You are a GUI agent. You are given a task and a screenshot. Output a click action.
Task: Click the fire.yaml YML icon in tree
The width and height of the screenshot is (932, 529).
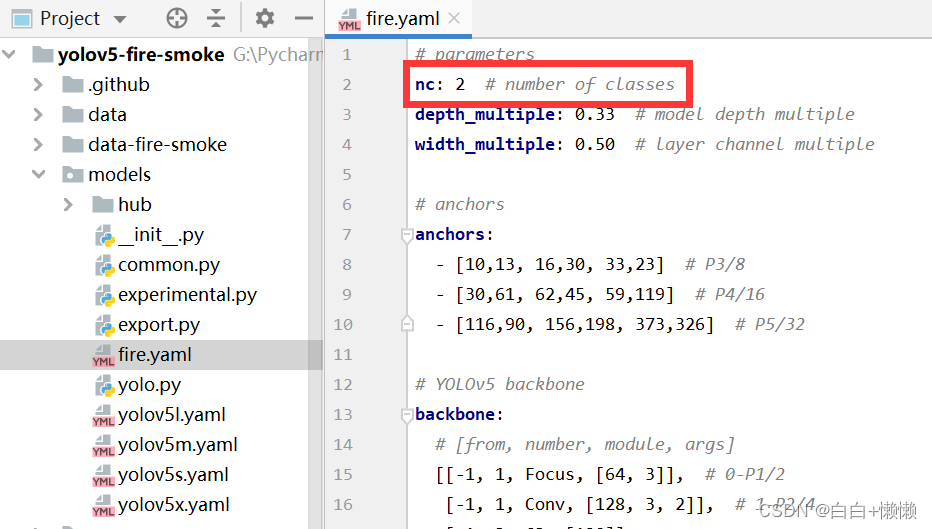click(103, 355)
